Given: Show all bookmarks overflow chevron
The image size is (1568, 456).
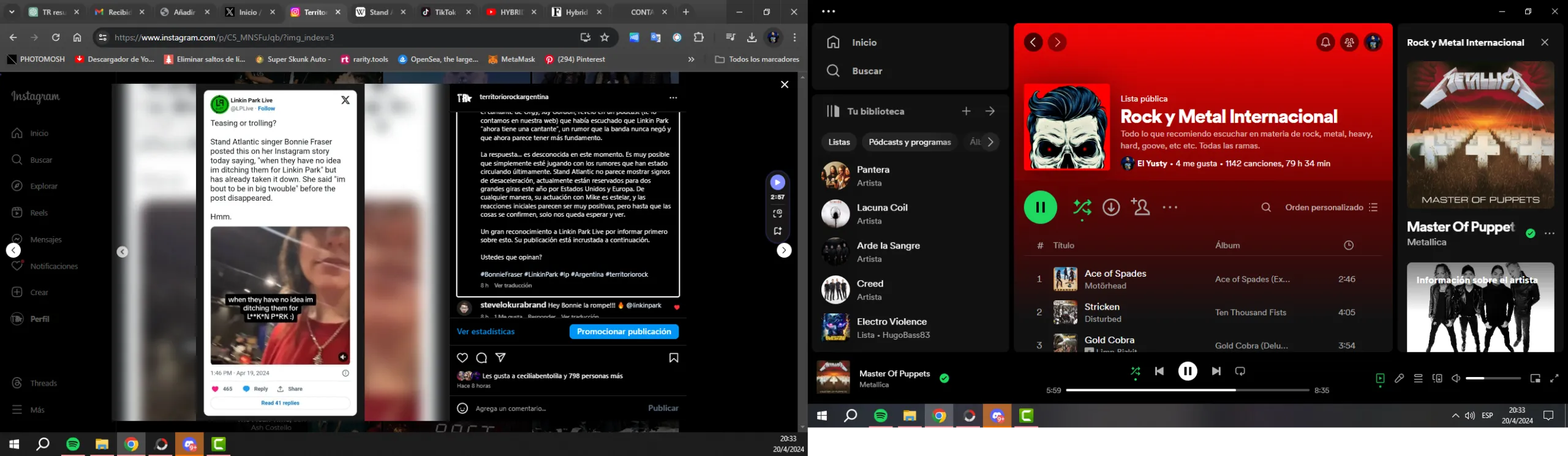Looking at the screenshot, I should pos(691,59).
